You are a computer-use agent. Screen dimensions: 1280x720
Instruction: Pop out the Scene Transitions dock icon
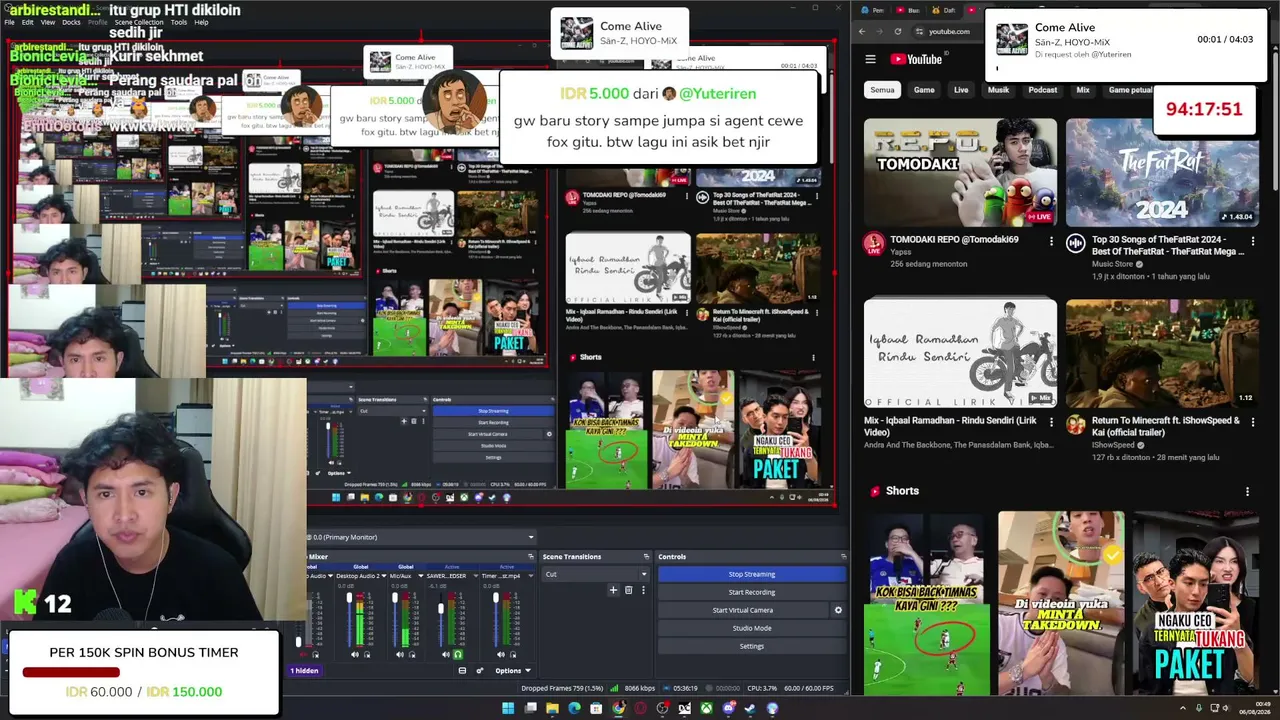click(x=646, y=556)
